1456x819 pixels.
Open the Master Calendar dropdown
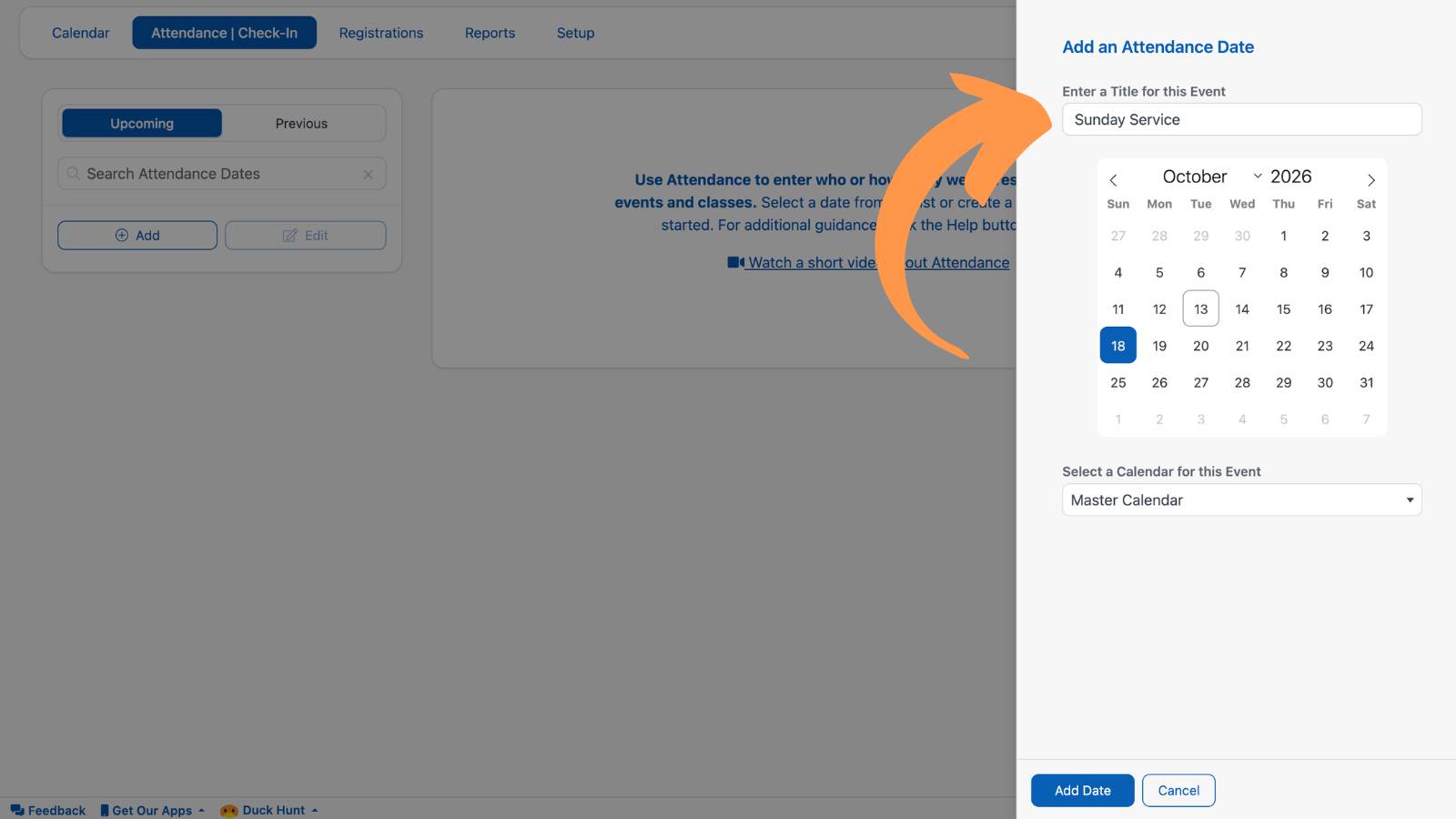[1241, 500]
